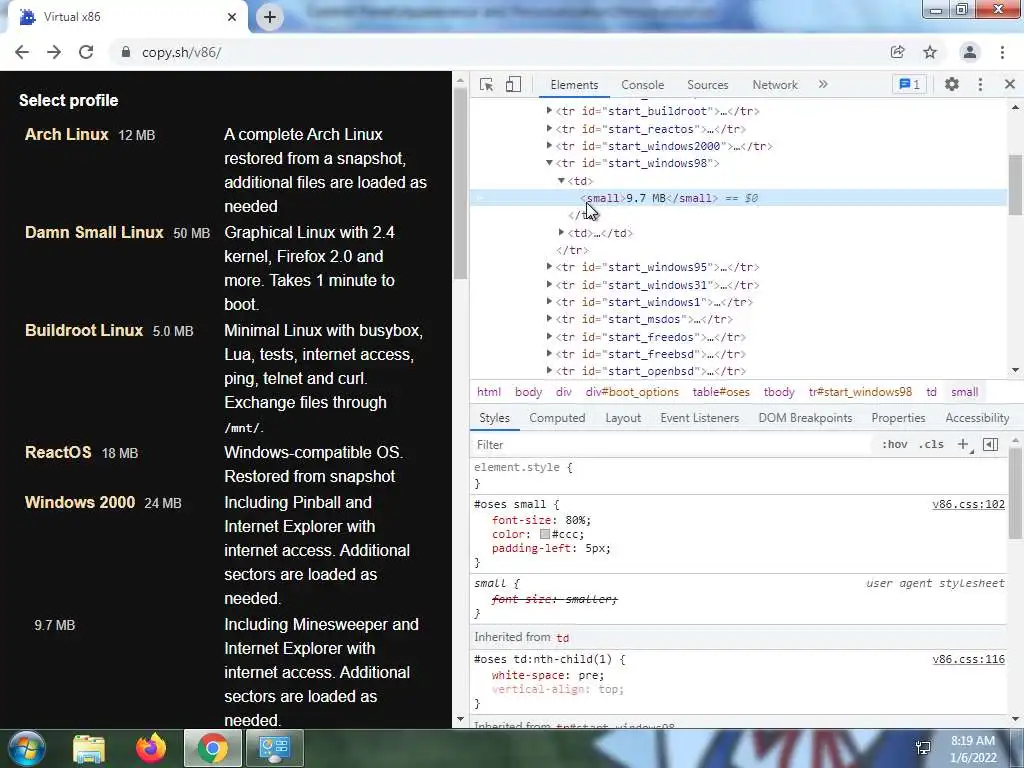
Task: Expand tr start_windows2000 node
Action: 549,146
